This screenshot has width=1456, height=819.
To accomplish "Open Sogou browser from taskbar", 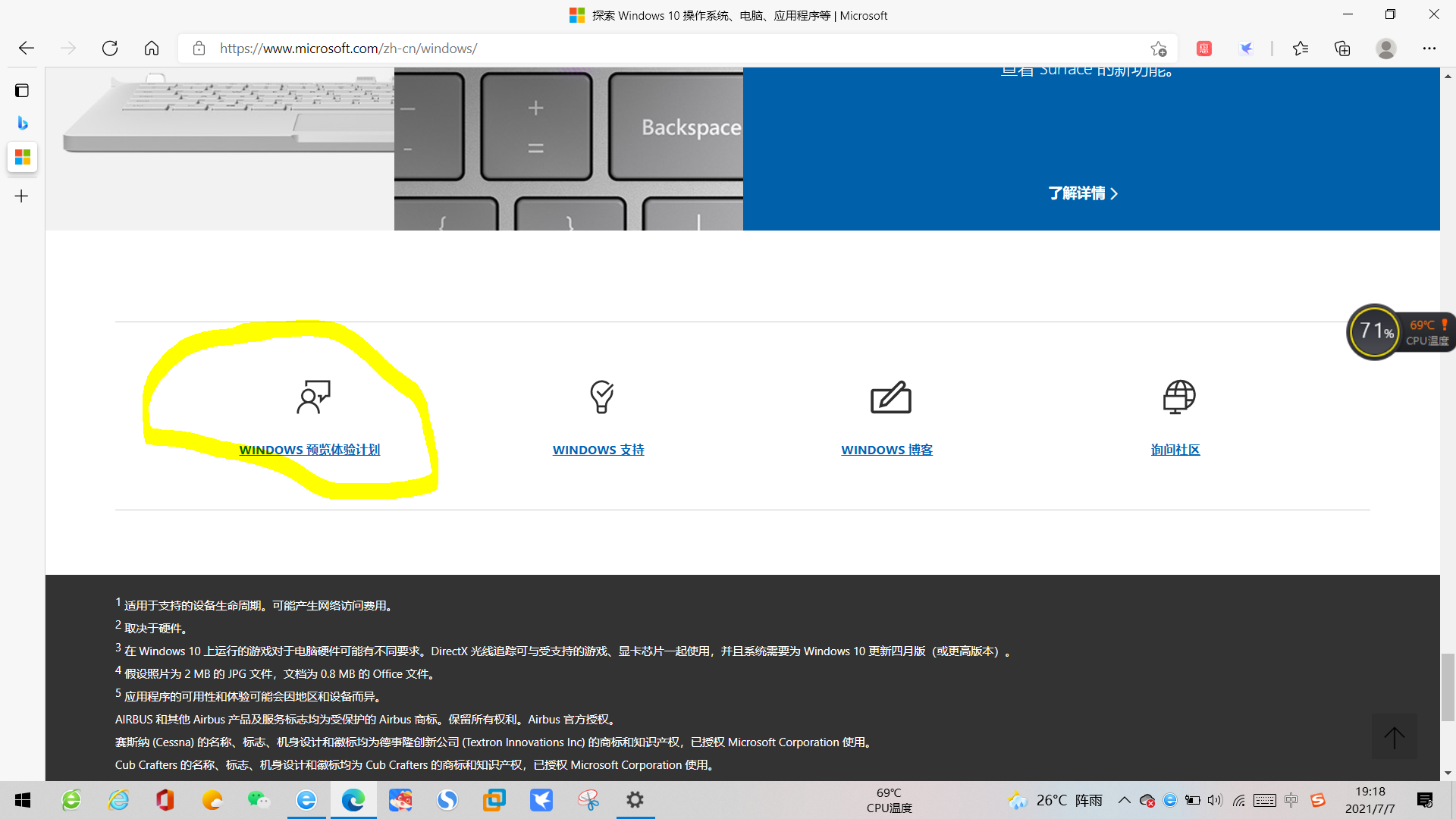I will (x=447, y=800).
